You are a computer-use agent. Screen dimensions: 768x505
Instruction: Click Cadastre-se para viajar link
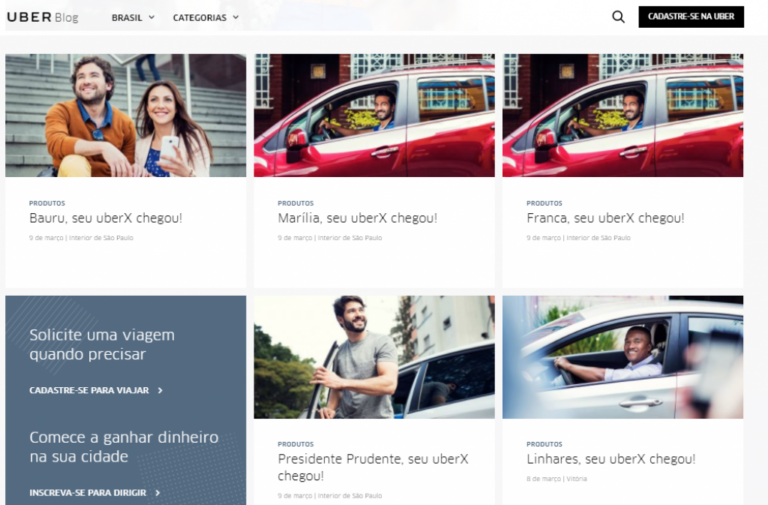[89, 390]
